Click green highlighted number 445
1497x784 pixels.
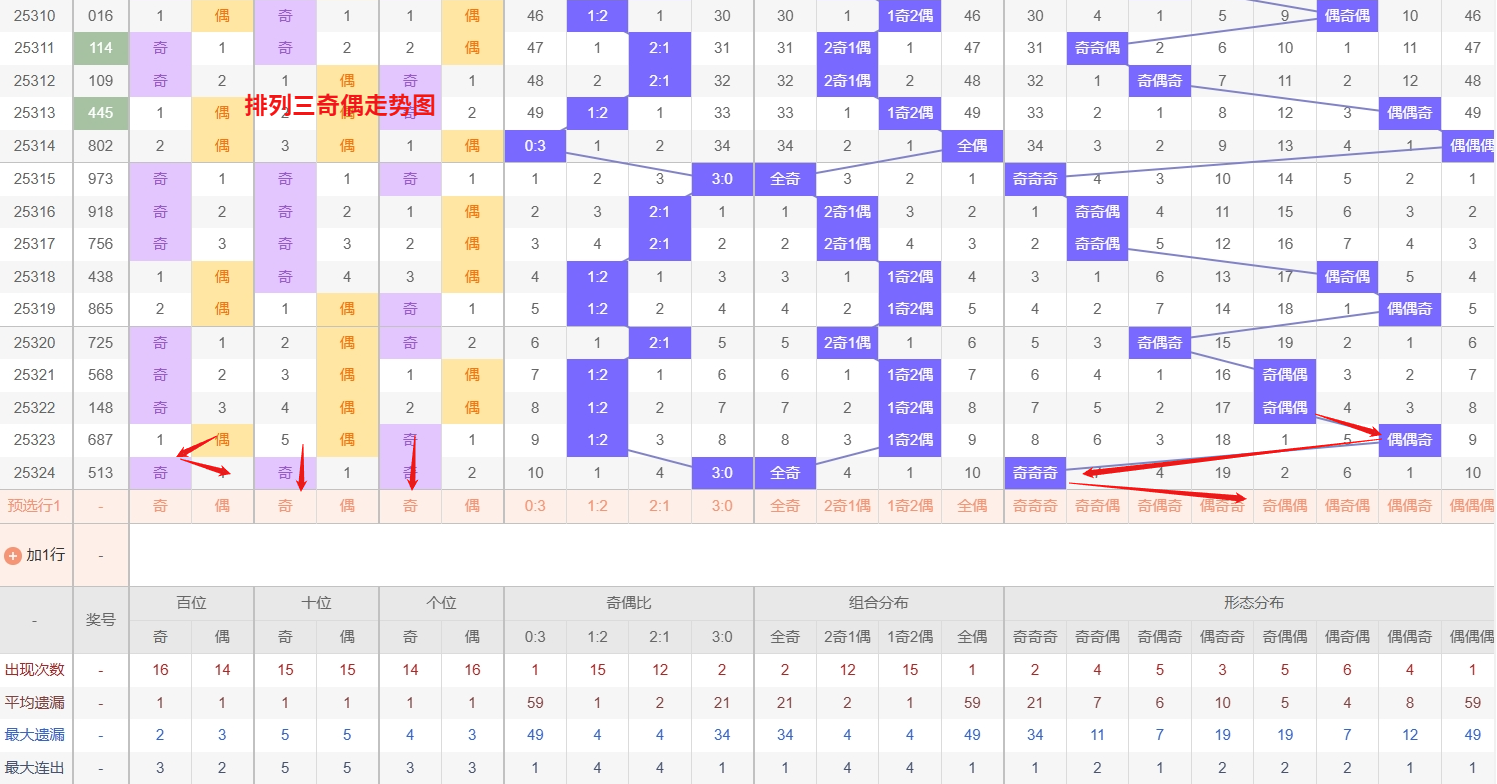click(x=101, y=113)
